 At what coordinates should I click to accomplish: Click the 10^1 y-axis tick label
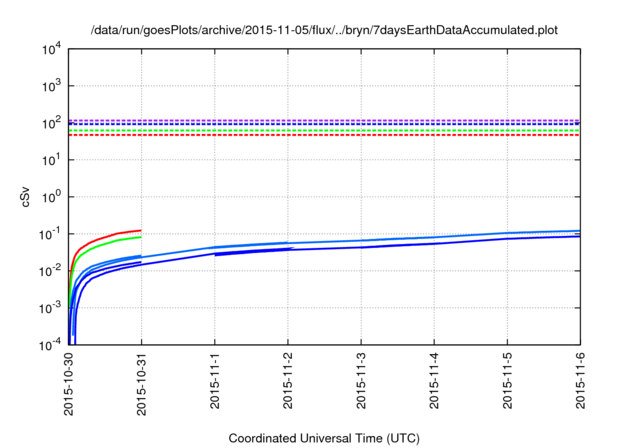tap(51, 160)
